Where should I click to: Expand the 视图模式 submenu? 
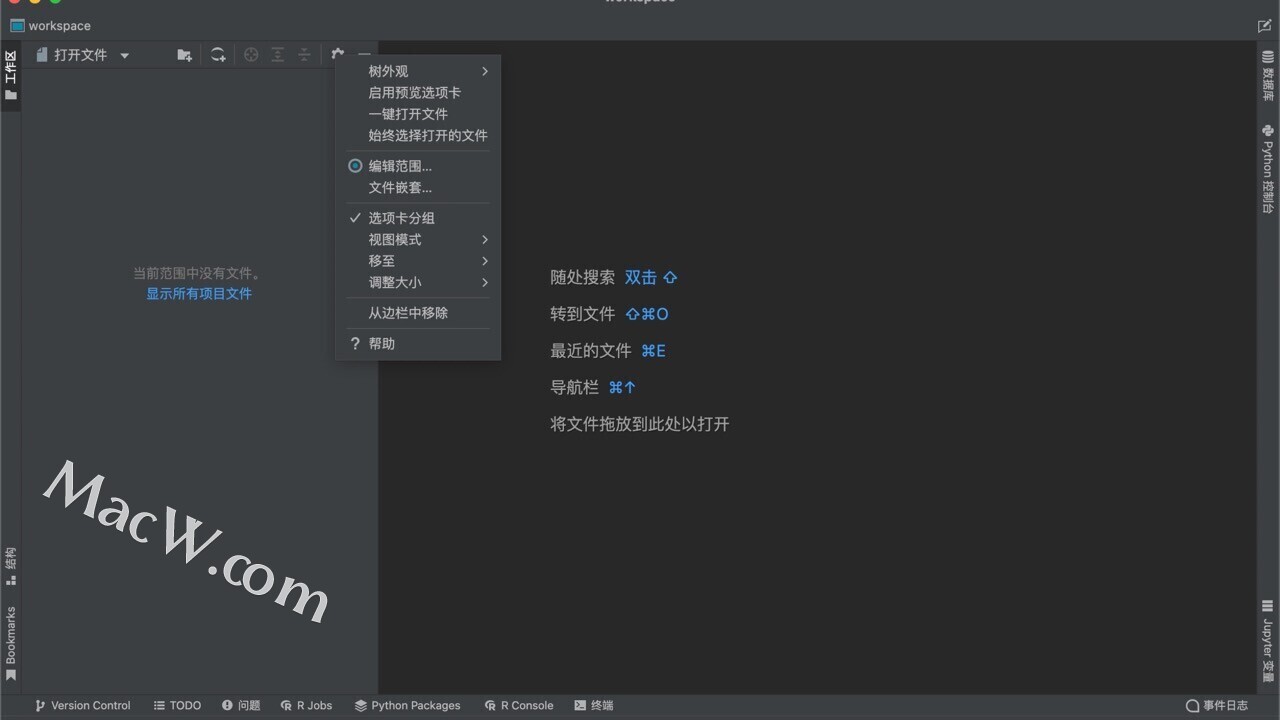pyautogui.click(x=395, y=239)
